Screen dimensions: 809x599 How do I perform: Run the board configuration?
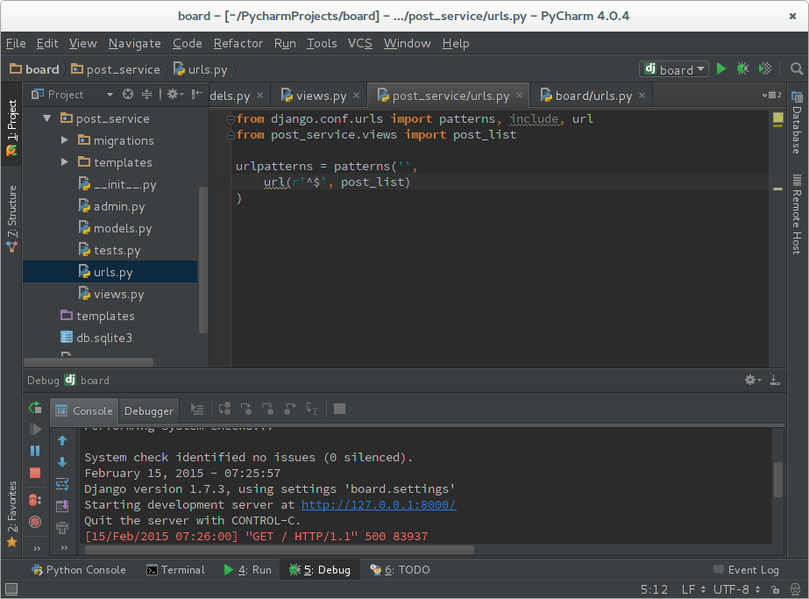pyautogui.click(x=721, y=69)
